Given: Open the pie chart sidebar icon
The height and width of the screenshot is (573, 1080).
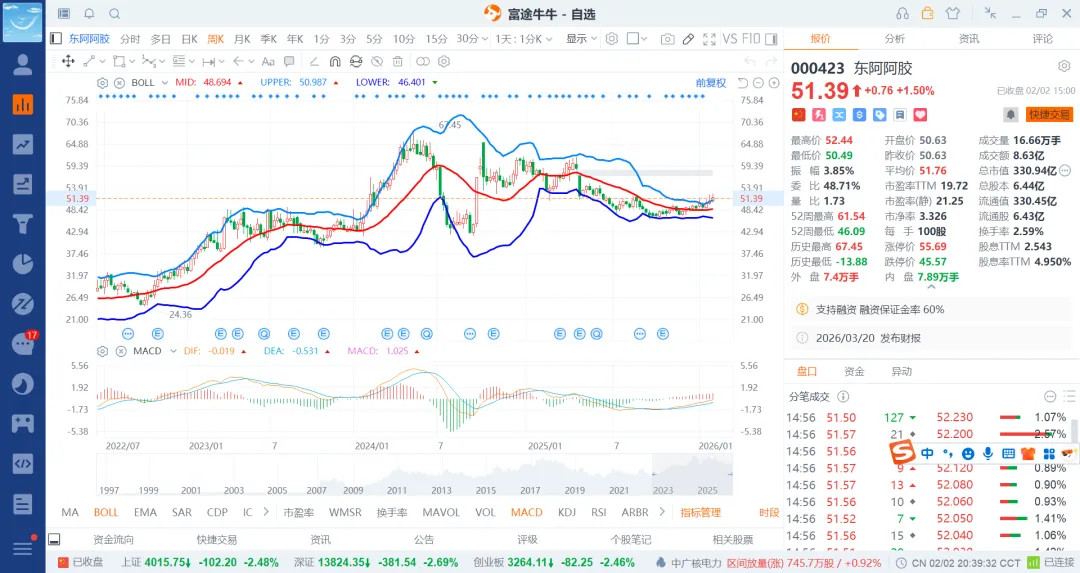Looking at the screenshot, I should click(23, 264).
